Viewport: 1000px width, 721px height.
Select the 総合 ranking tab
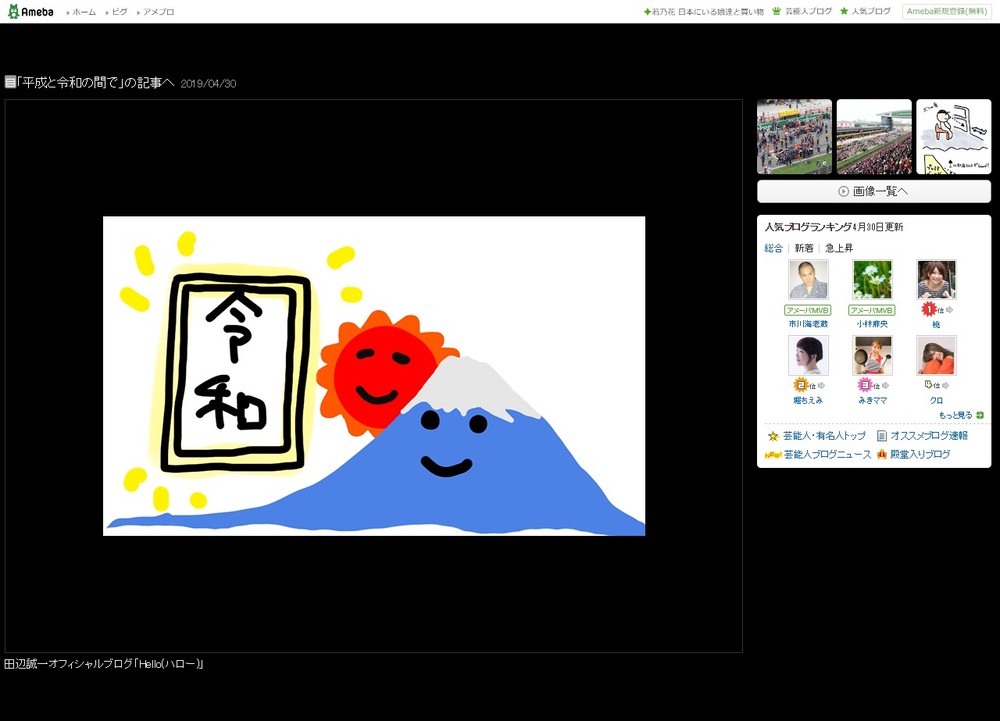pos(773,248)
